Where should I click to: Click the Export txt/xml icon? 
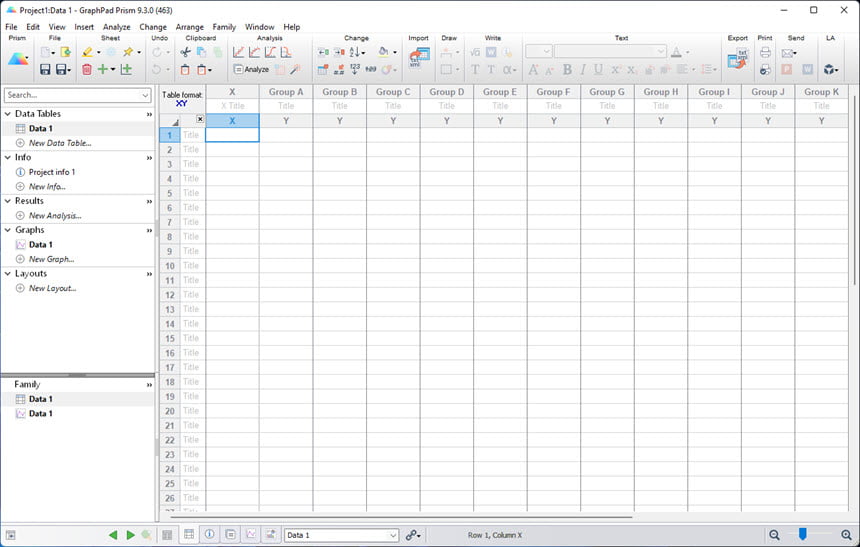coord(737,58)
